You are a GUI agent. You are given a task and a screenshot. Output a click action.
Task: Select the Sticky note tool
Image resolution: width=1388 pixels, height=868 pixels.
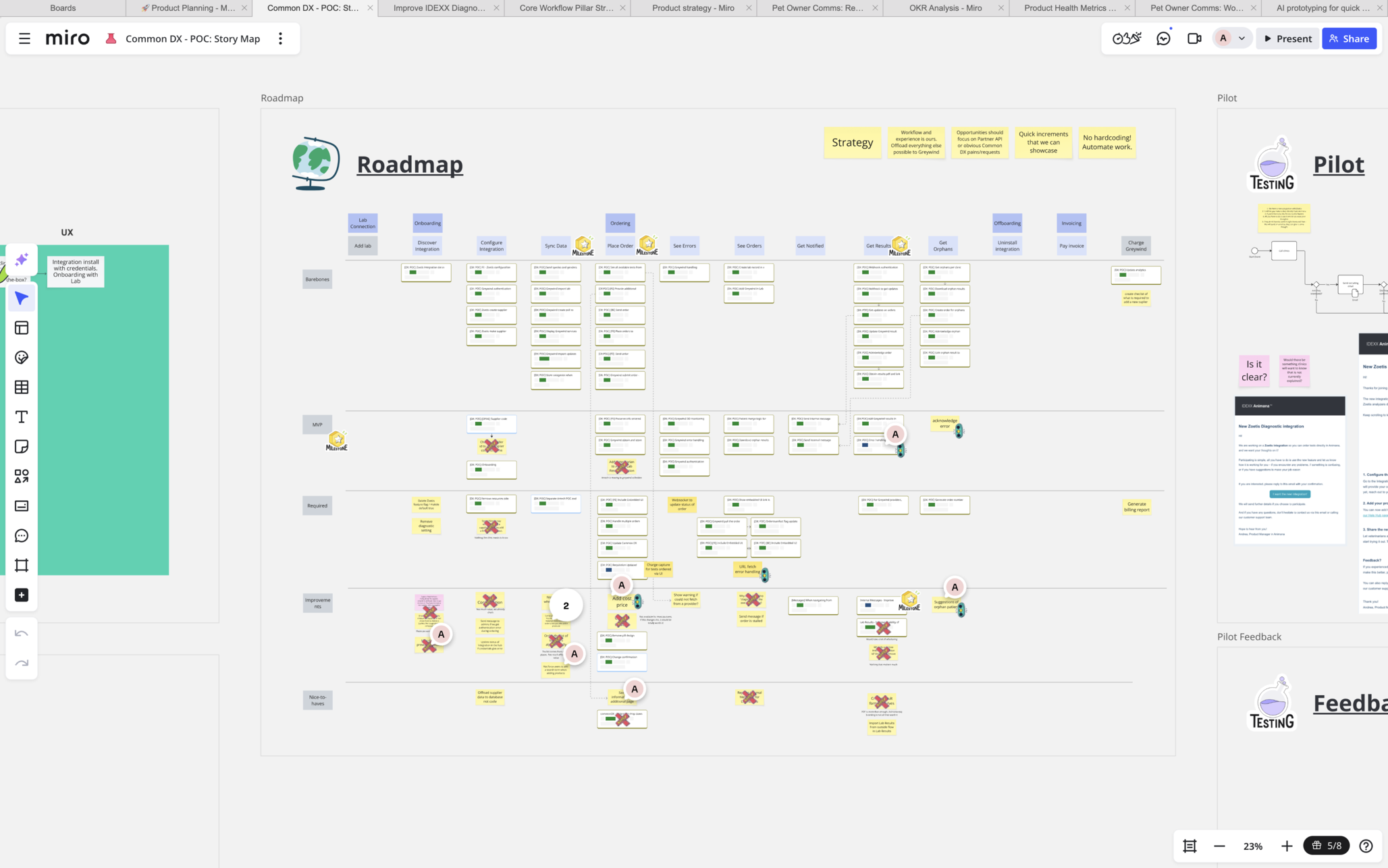coord(22,447)
